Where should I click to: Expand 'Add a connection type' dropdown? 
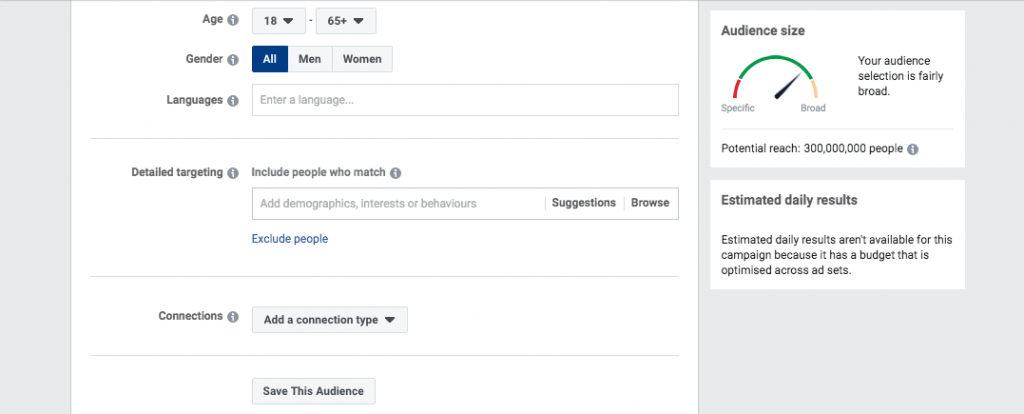330,320
